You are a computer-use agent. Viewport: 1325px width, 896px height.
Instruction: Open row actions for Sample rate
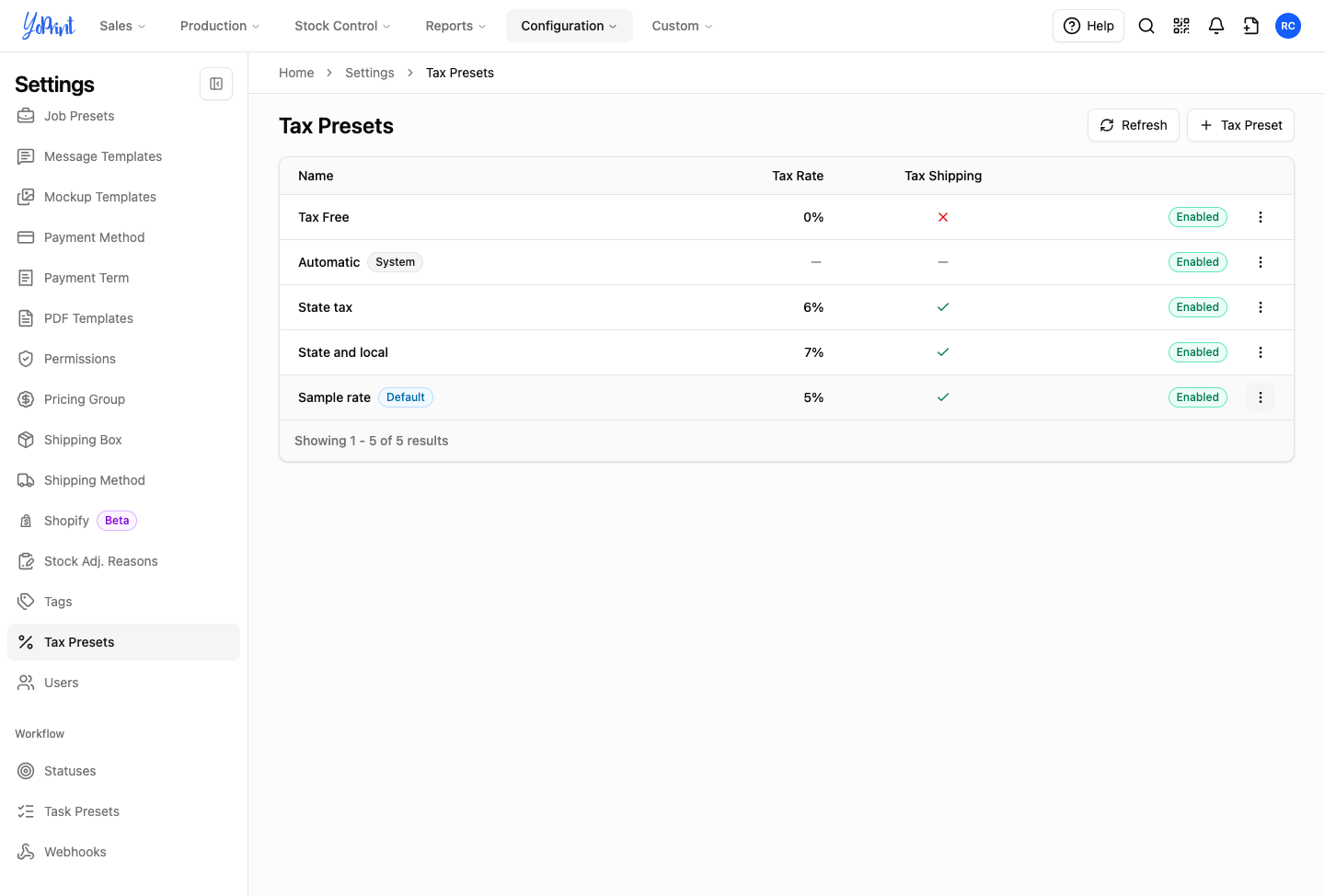[x=1261, y=397]
